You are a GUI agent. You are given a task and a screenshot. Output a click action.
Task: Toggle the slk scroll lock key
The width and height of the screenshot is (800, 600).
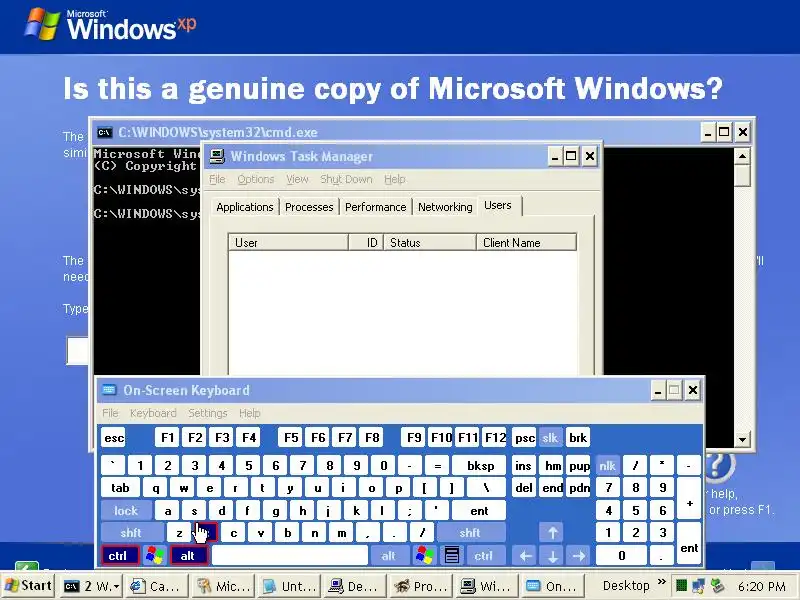[550, 438]
